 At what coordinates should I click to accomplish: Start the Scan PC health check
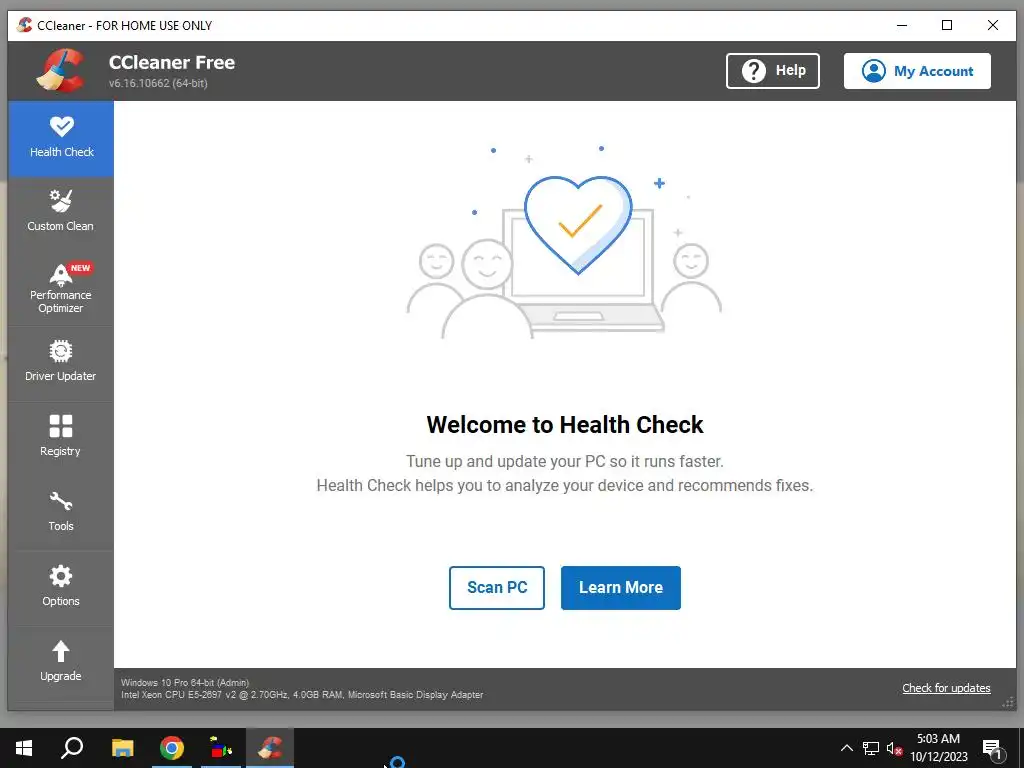496,588
